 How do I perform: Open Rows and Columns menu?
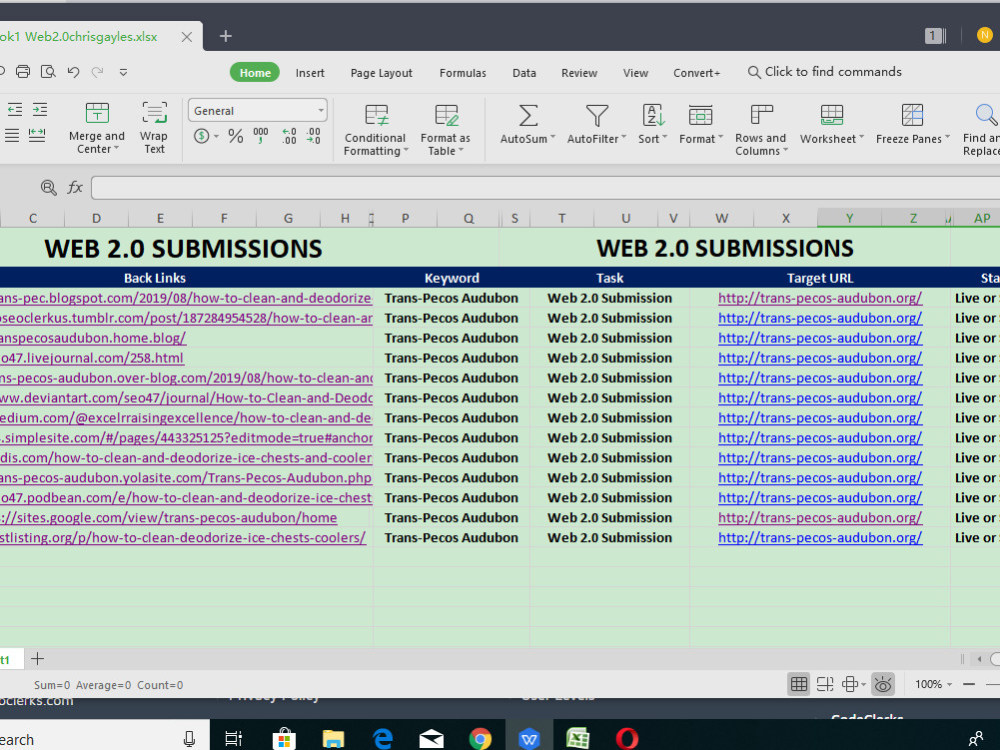[x=761, y=130]
